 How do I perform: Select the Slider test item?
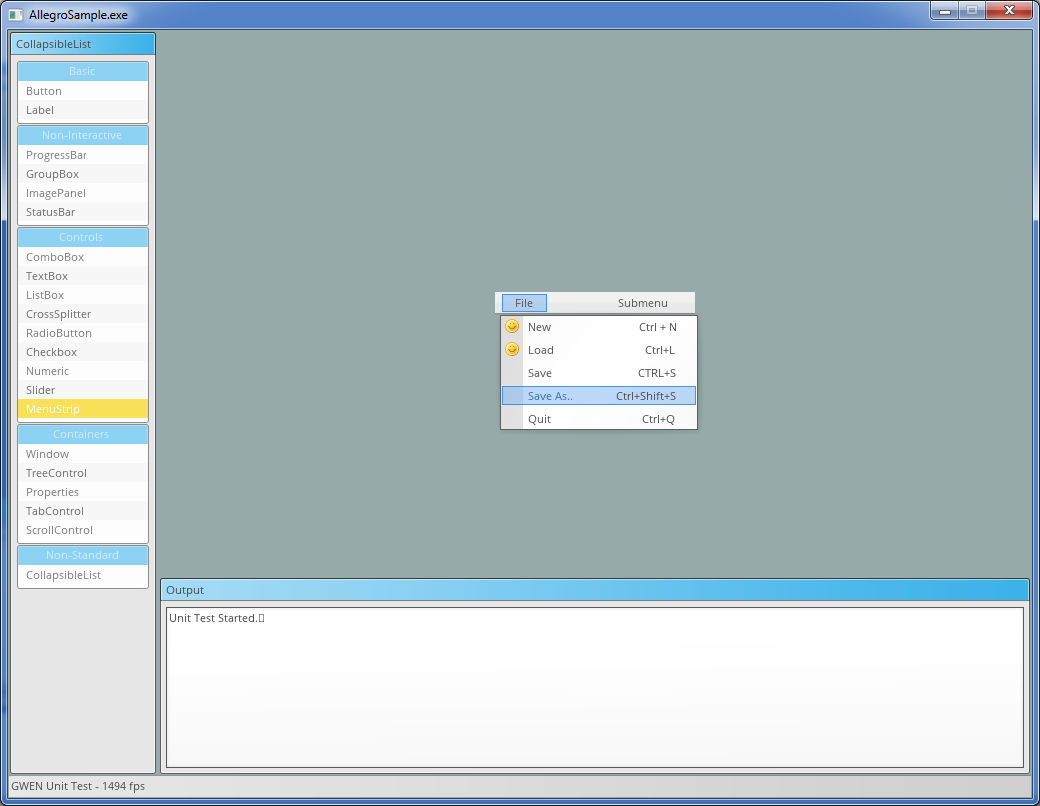(41, 390)
